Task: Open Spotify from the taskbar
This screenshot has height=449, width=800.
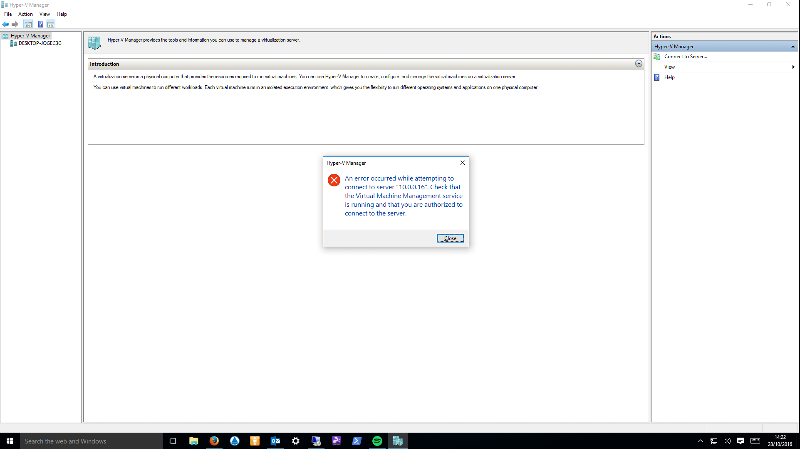Action: pyautogui.click(x=377, y=441)
